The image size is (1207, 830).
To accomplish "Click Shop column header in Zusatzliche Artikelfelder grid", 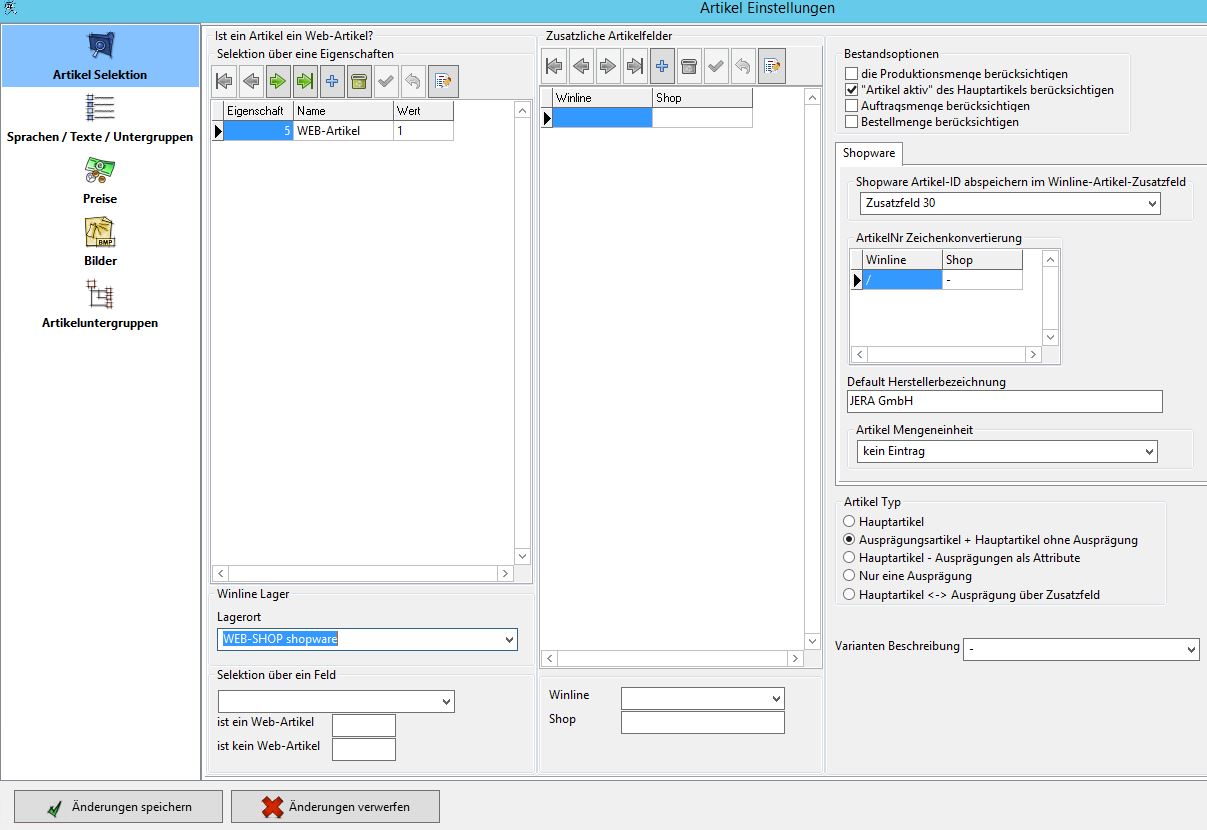I will tap(702, 98).
